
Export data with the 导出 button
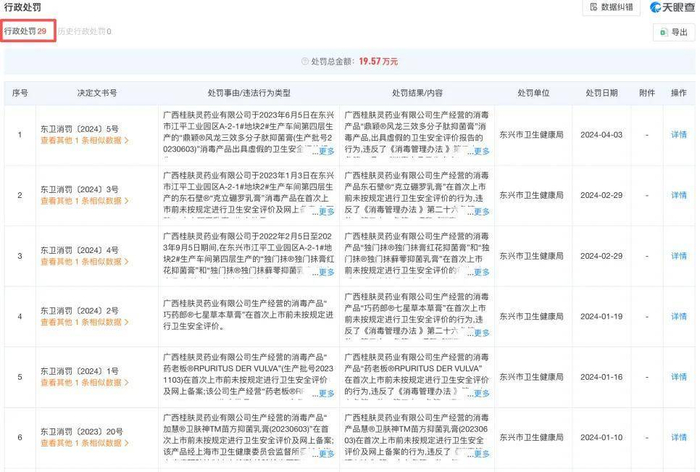[x=674, y=32]
